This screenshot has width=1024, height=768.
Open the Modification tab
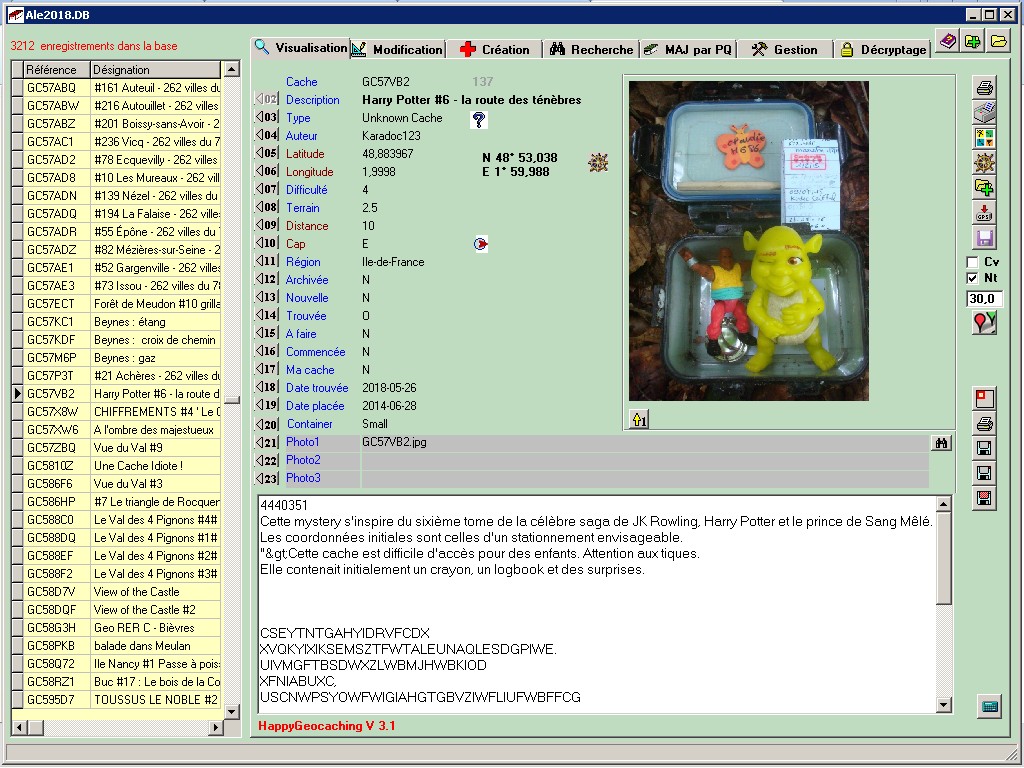click(397, 50)
